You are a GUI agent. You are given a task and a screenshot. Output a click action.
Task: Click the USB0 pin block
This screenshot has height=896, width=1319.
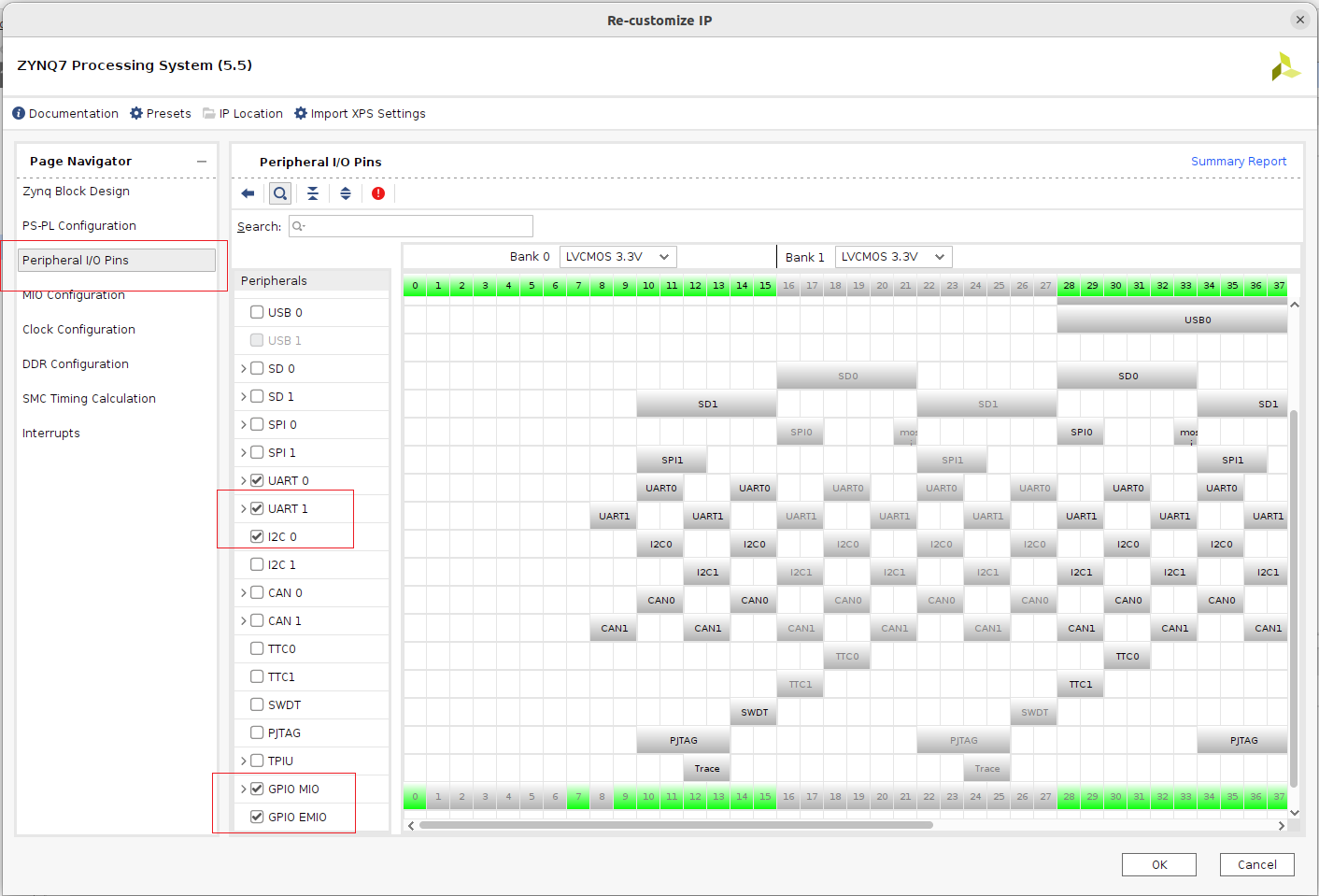tap(1172, 320)
